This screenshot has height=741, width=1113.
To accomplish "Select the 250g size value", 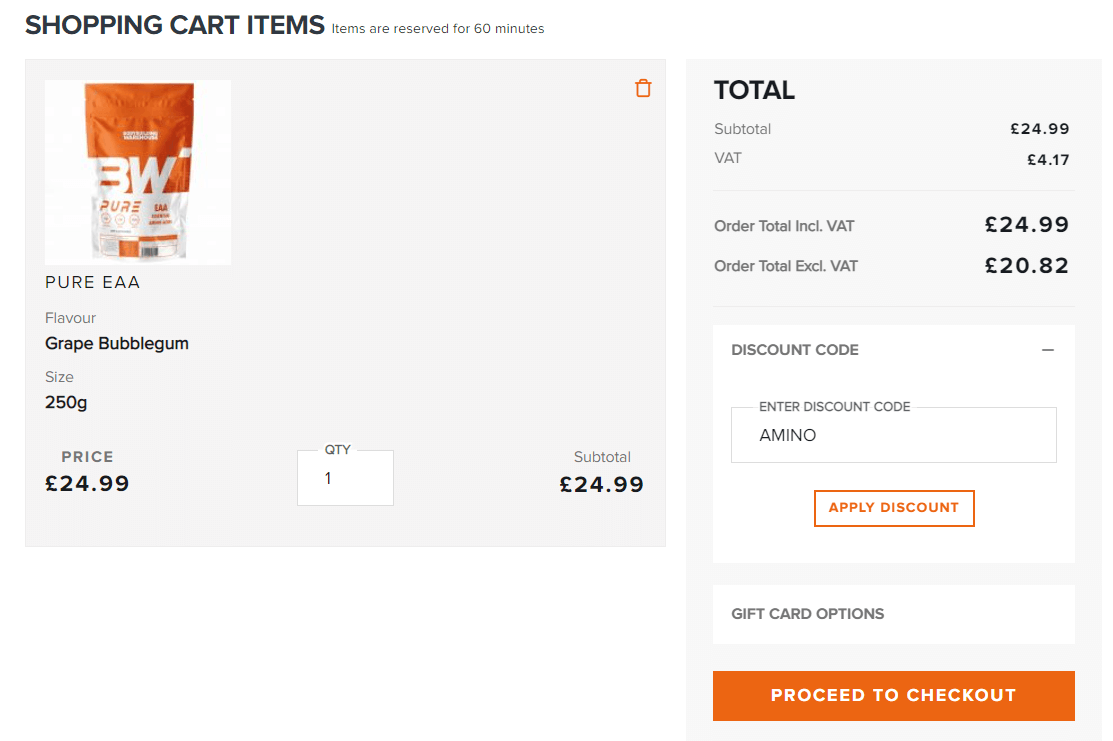I will [x=66, y=402].
